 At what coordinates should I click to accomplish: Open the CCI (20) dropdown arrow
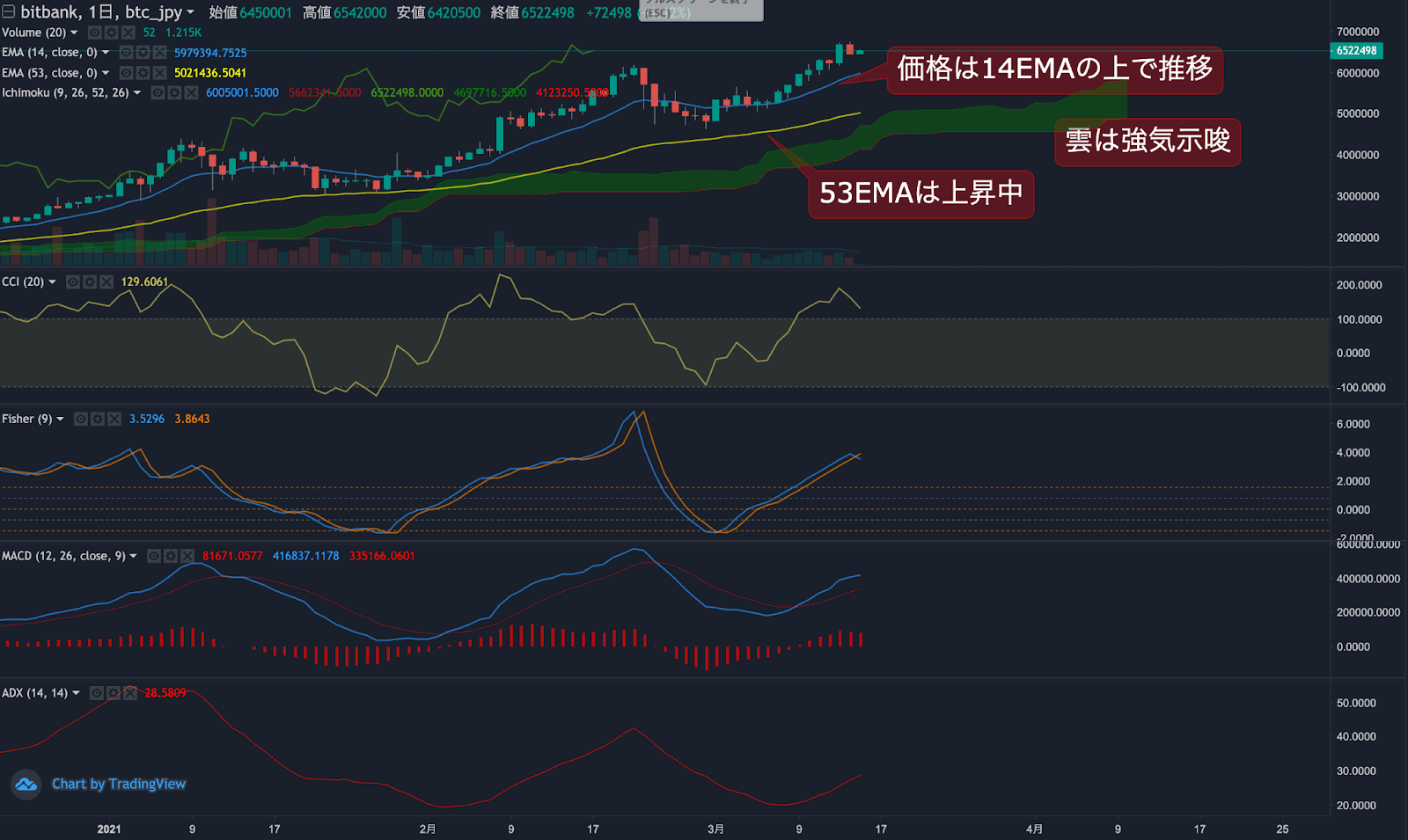(52, 281)
